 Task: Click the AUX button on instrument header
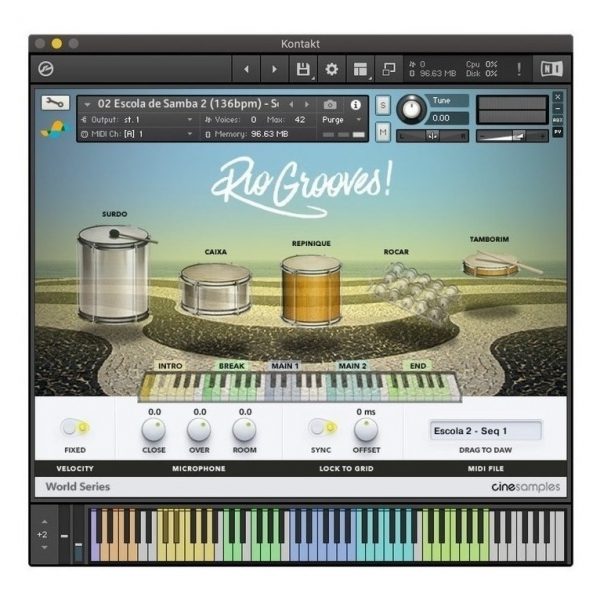558,120
